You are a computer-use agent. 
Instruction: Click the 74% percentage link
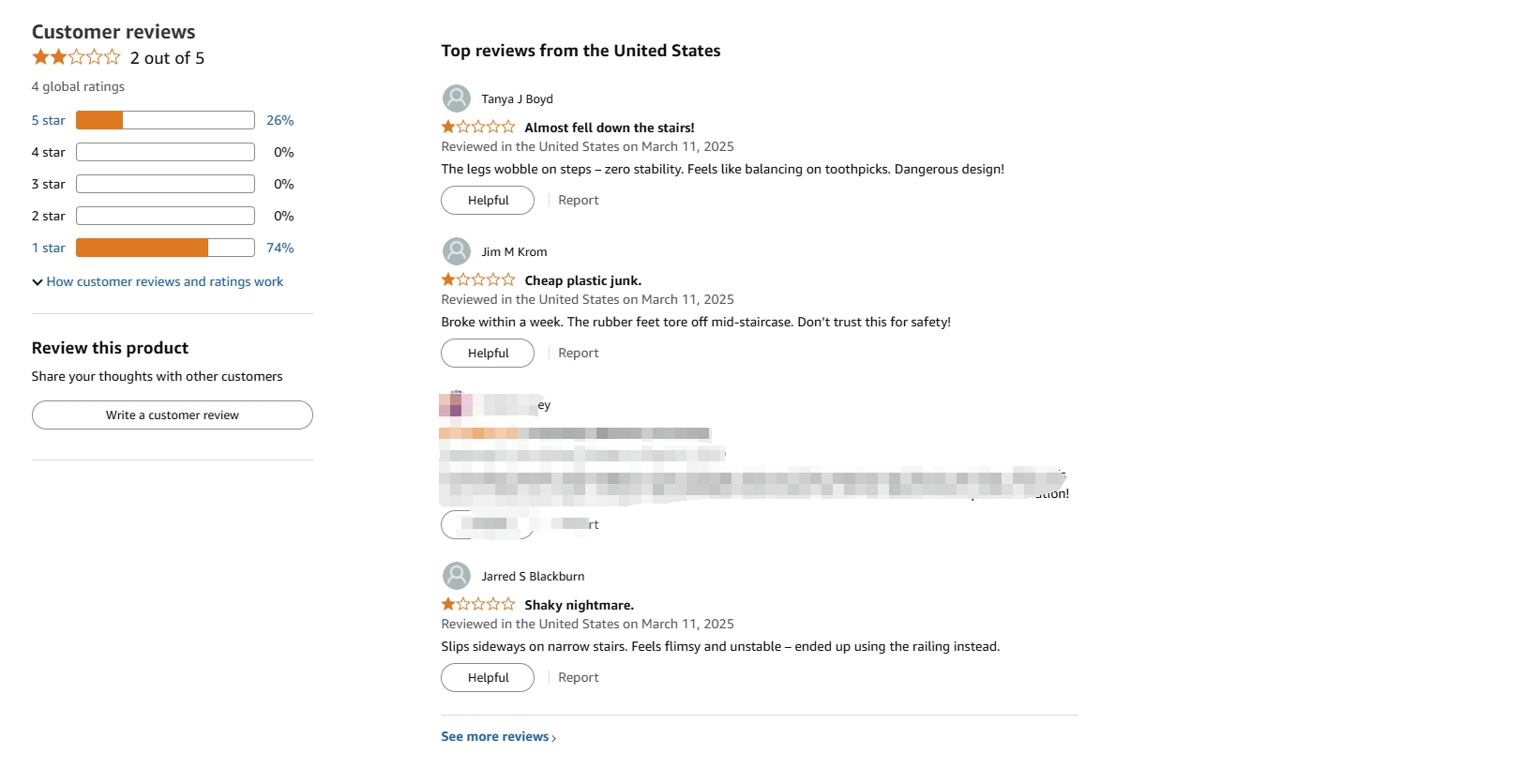tap(280, 248)
